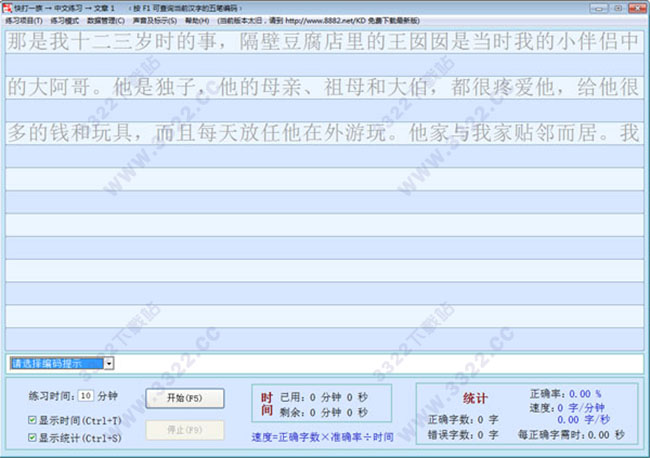
Task: Click the disabled 停止(F9) button
Action: pos(185,430)
